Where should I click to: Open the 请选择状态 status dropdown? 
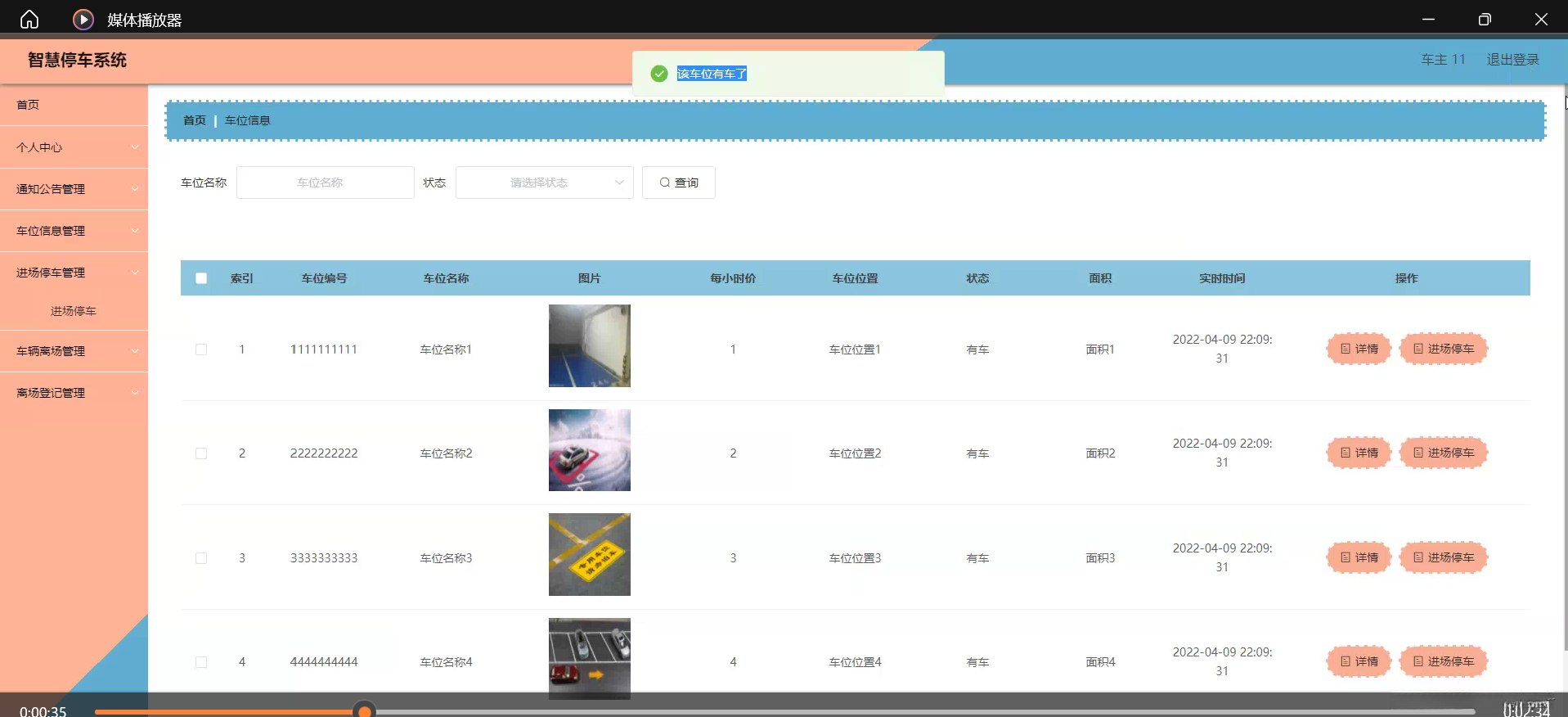pos(545,183)
